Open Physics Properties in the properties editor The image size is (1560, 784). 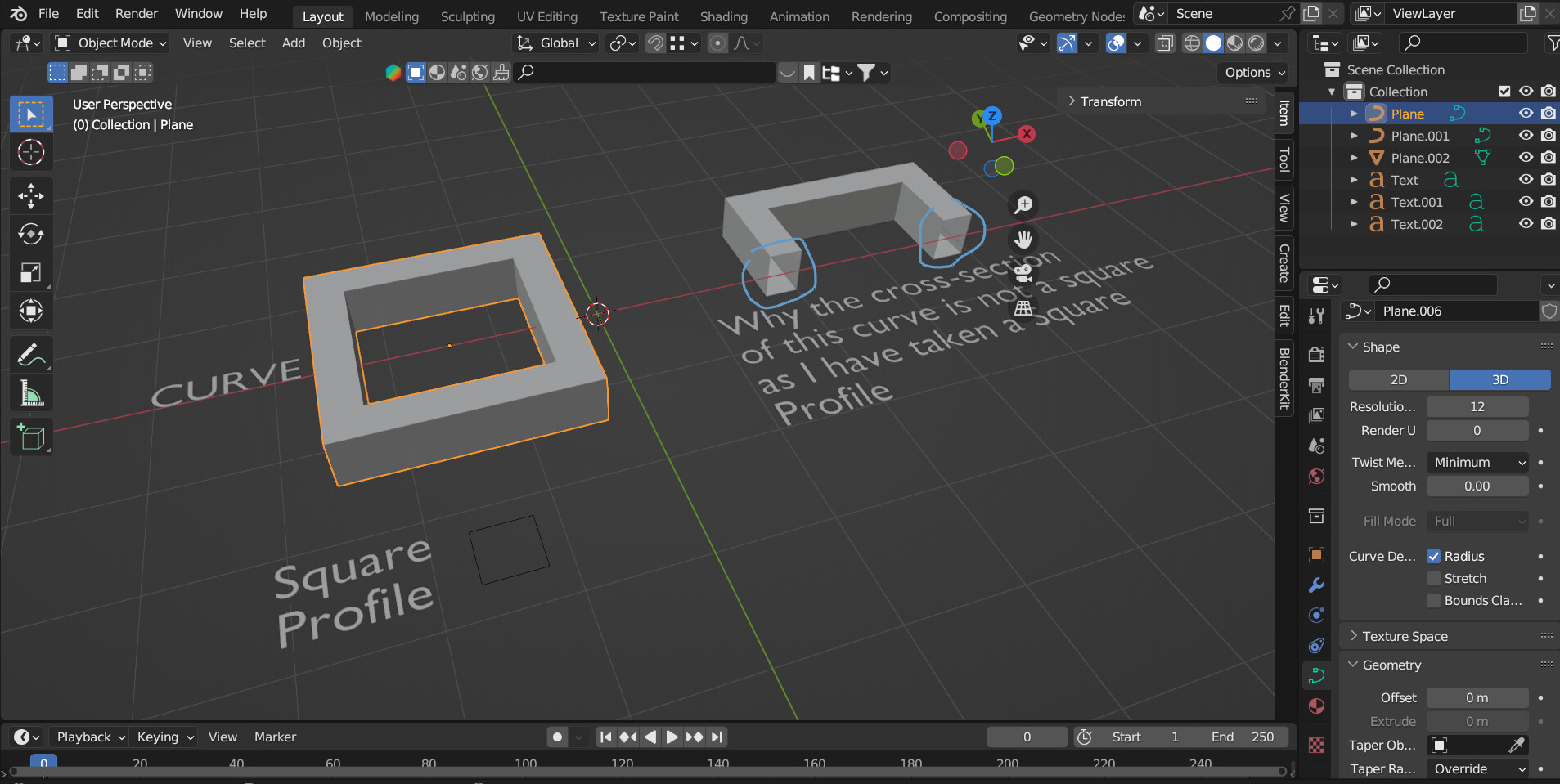pyautogui.click(x=1316, y=647)
